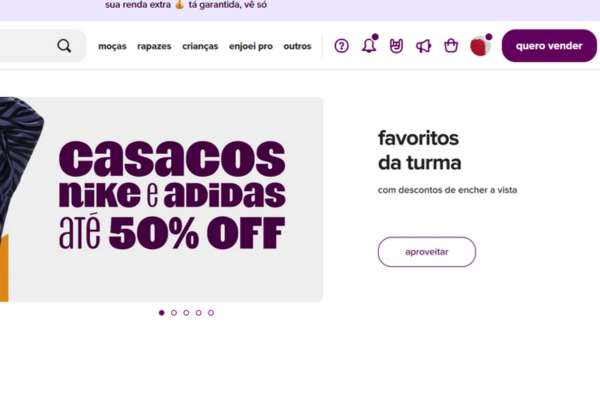Viewport: 600px width, 400px height.
Task: Select the second carousel dot
Action: [174, 313]
